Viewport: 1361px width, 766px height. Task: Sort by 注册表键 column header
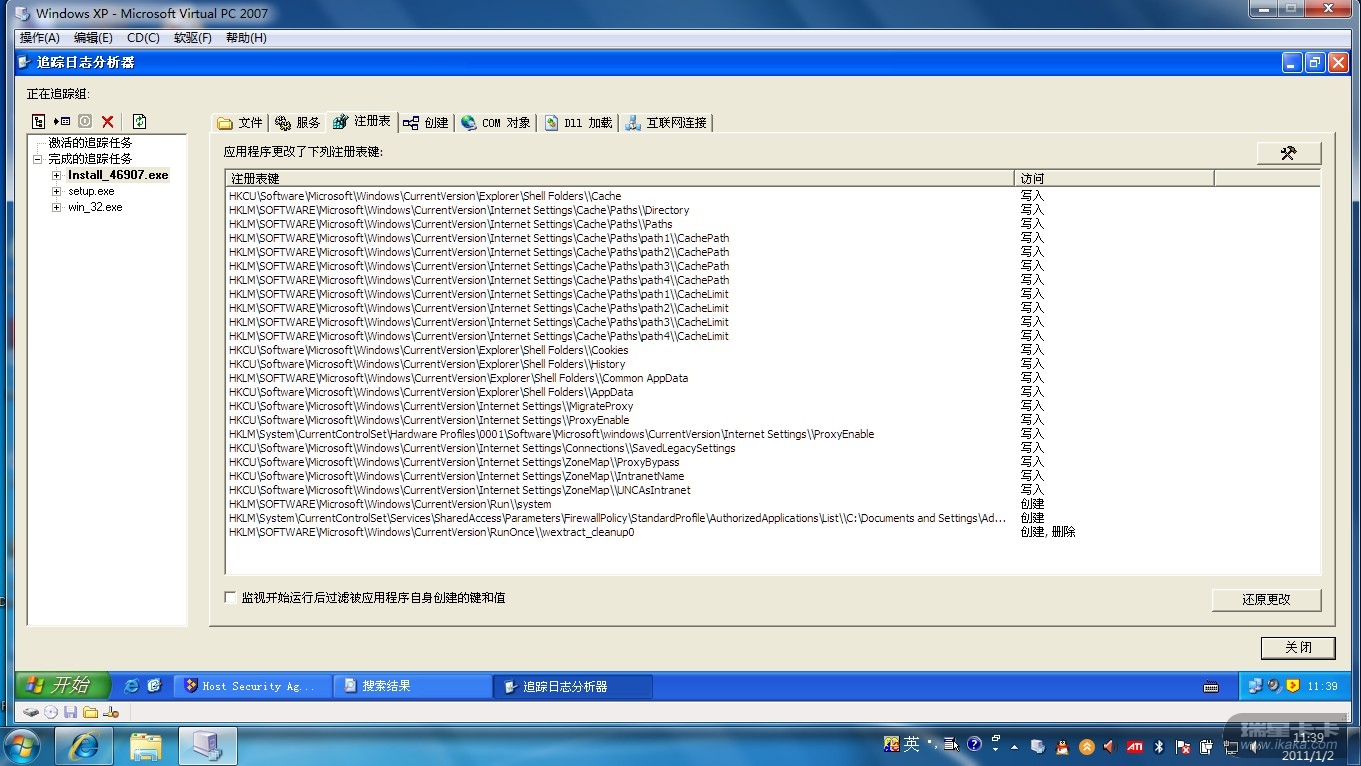click(x=620, y=178)
